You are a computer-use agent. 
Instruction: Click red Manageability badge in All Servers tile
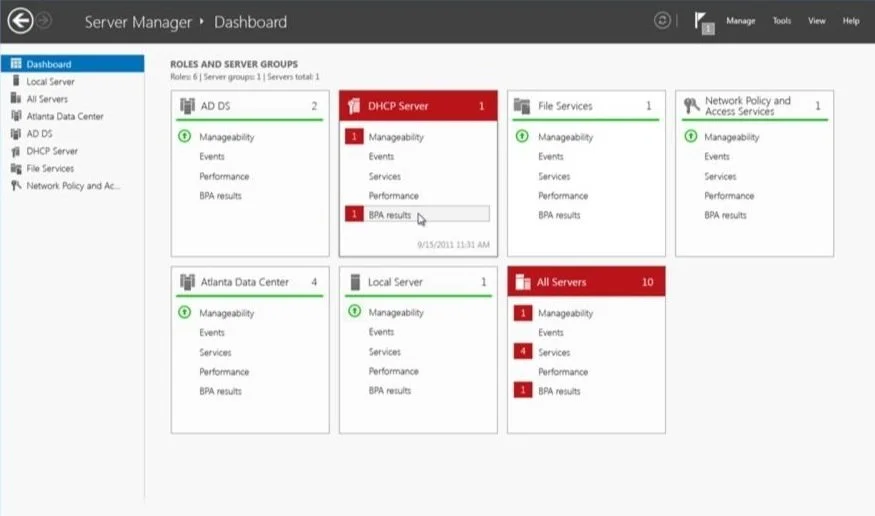coord(523,313)
